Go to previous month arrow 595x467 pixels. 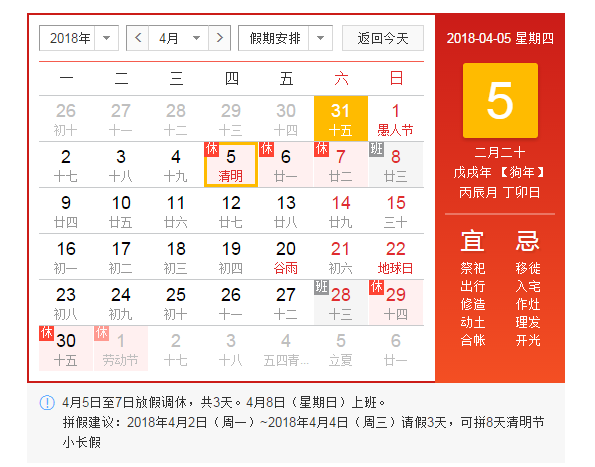coord(138,38)
